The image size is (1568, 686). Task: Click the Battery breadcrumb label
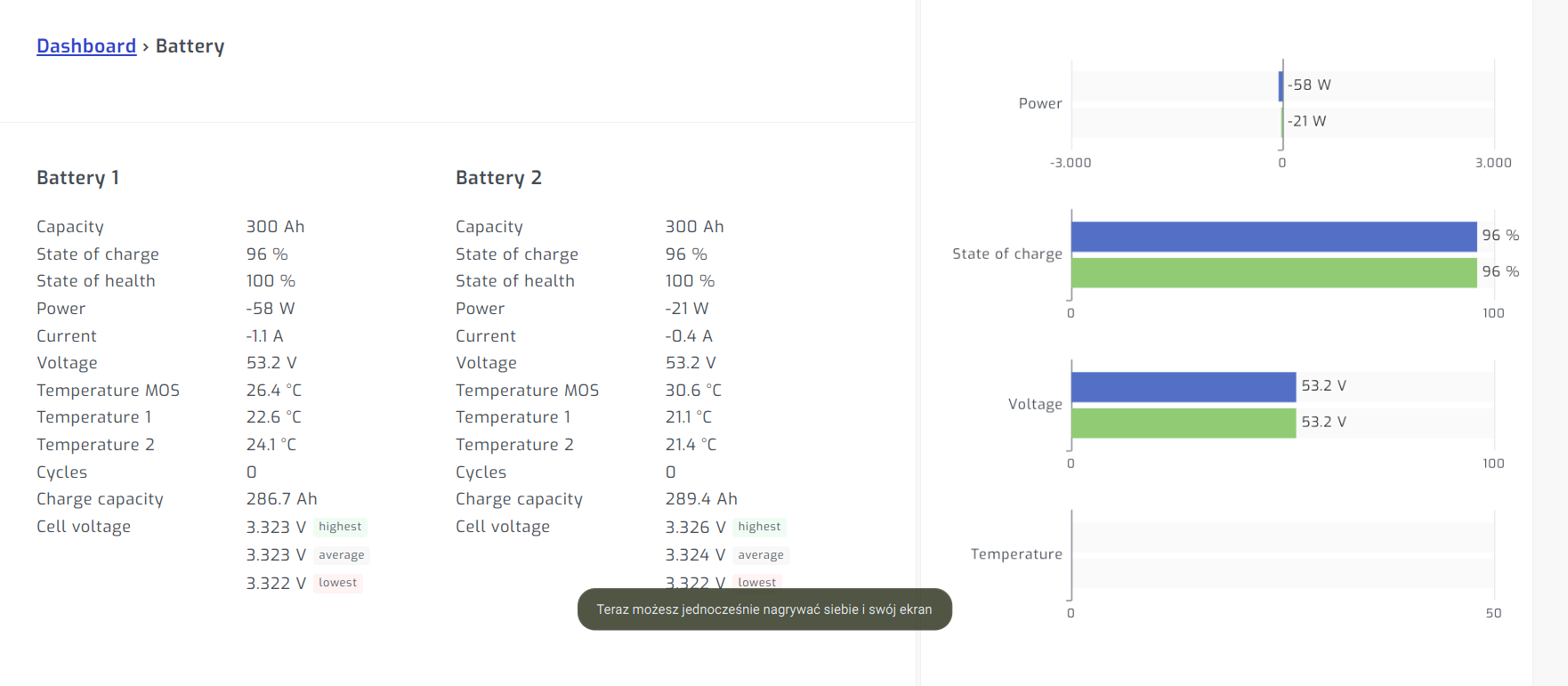[189, 45]
